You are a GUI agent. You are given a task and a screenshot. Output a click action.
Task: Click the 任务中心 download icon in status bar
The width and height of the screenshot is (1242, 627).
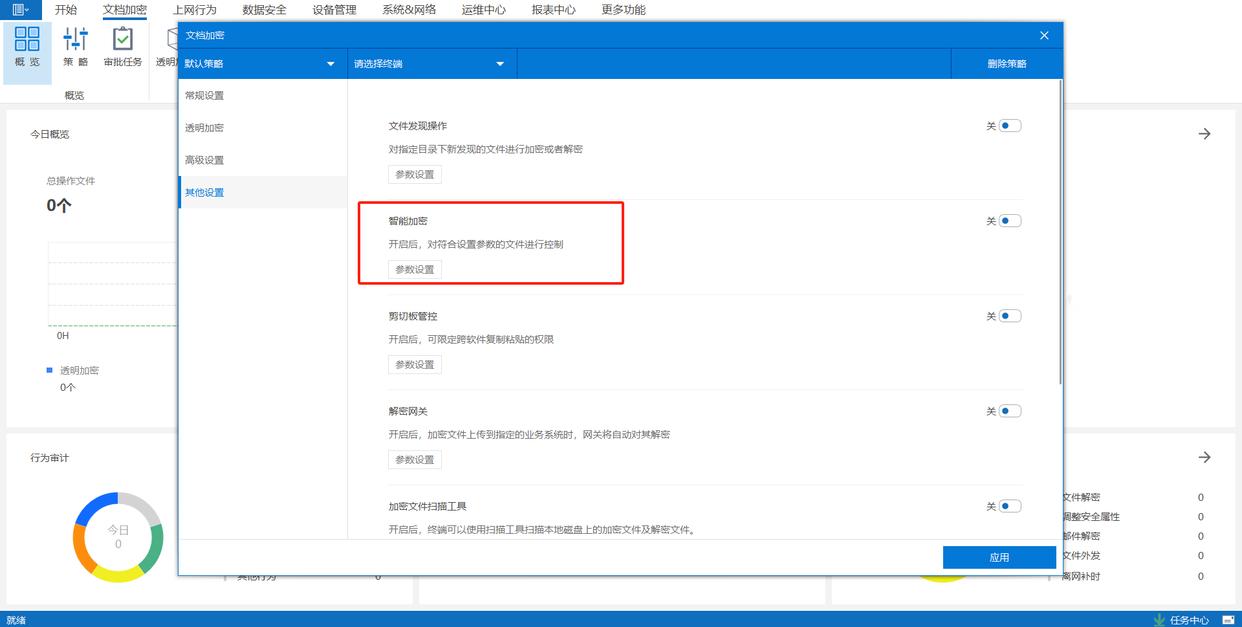[1159, 619]
